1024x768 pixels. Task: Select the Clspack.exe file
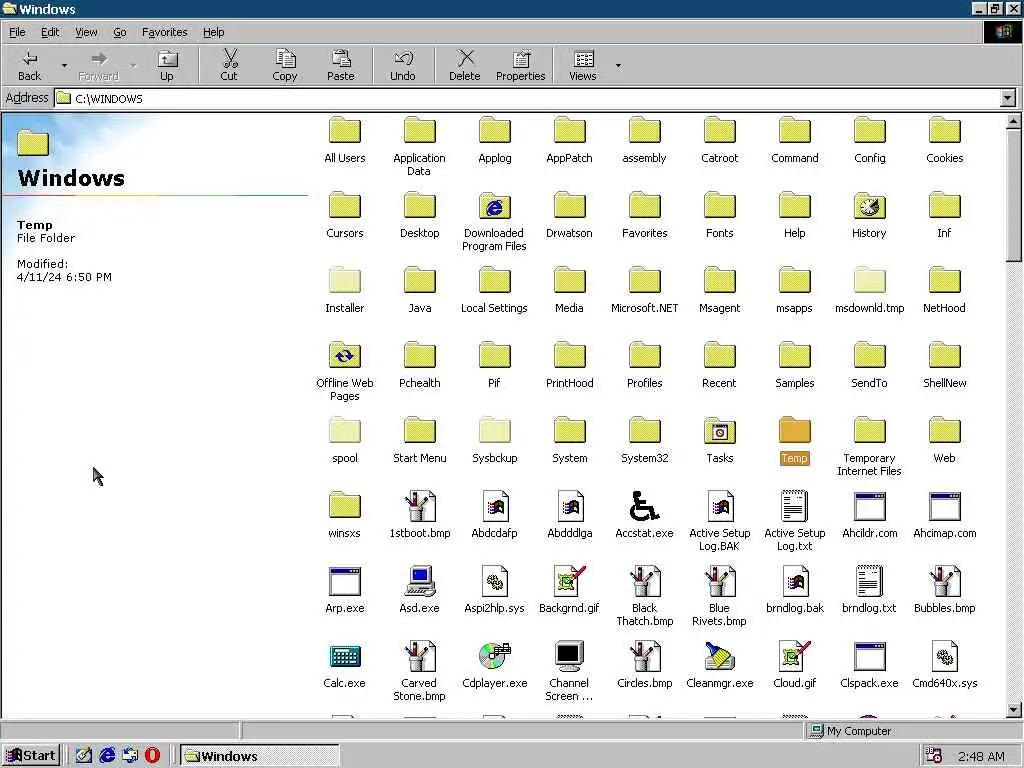869,665
